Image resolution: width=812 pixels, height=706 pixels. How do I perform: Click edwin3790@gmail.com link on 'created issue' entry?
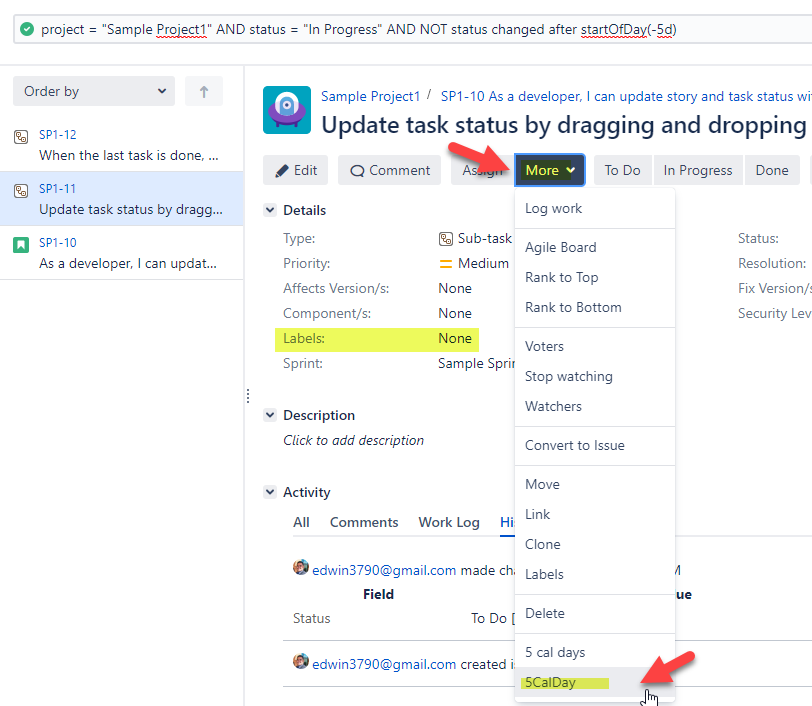point(384,665)
